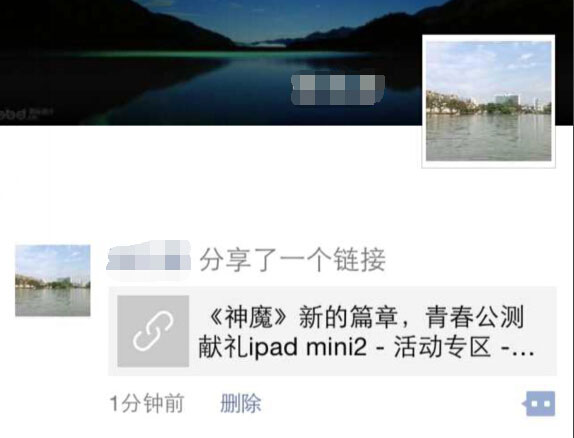
Task: Tap the gray link card background area
Action: coord(332,331)
